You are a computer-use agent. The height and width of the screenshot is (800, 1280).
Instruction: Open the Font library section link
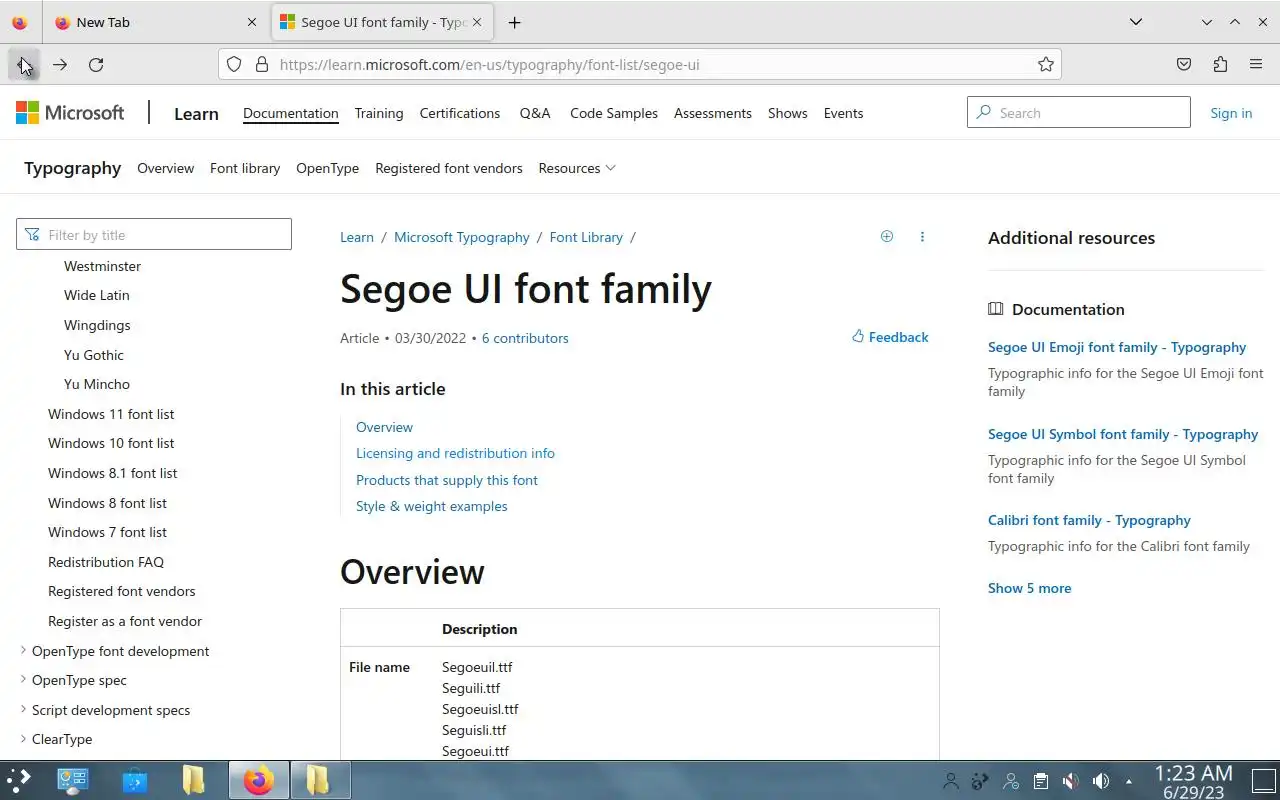(245, 168)
